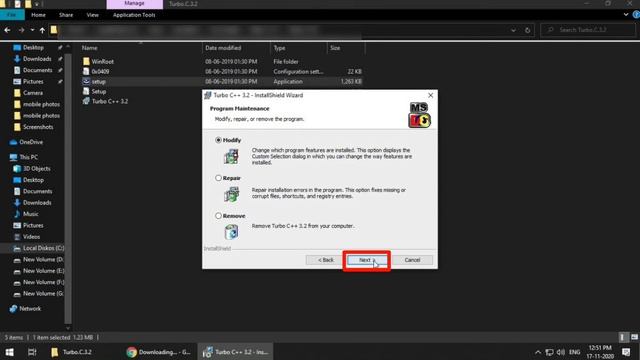
Task: Sort files by Type column
Action: point(280,48)
